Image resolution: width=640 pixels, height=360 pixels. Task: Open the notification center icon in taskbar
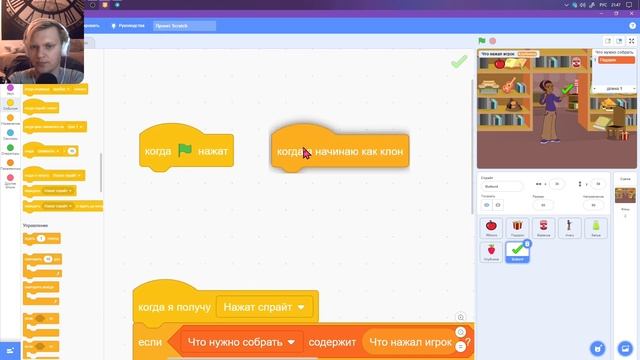pyautogui.click(x=629, y=5)
